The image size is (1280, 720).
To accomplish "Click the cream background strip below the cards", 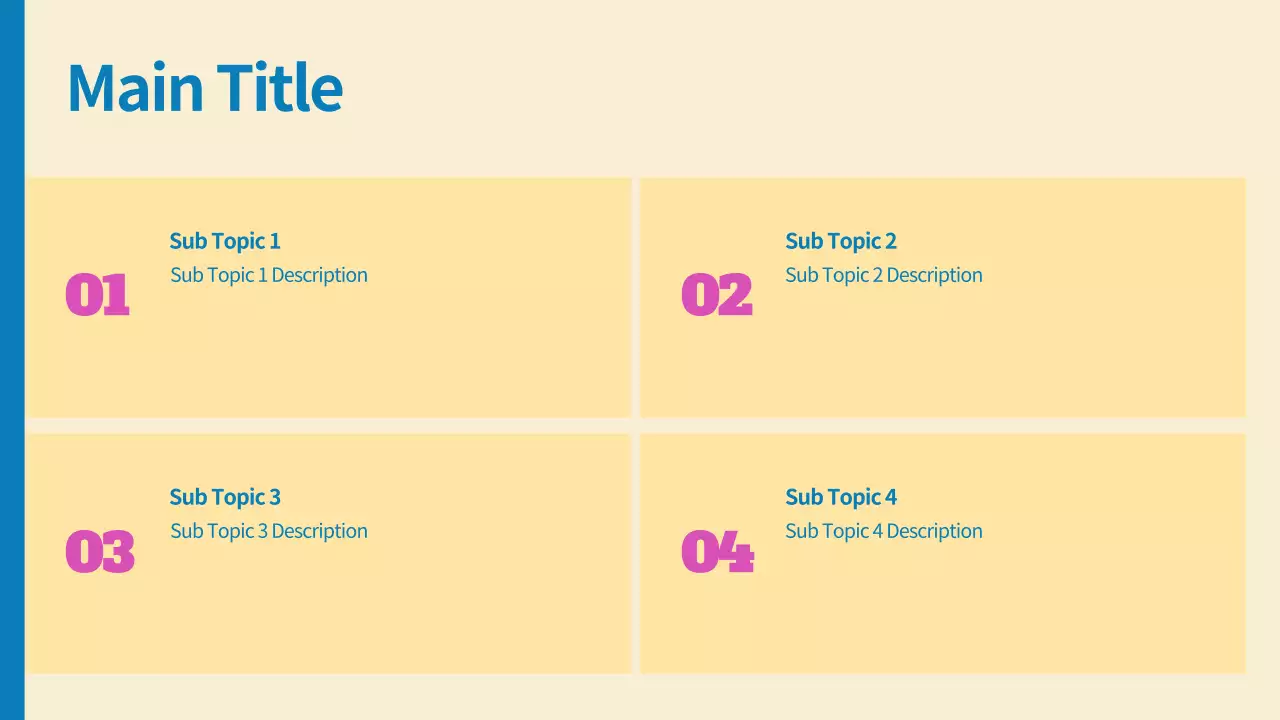I will tap(640, 697).
